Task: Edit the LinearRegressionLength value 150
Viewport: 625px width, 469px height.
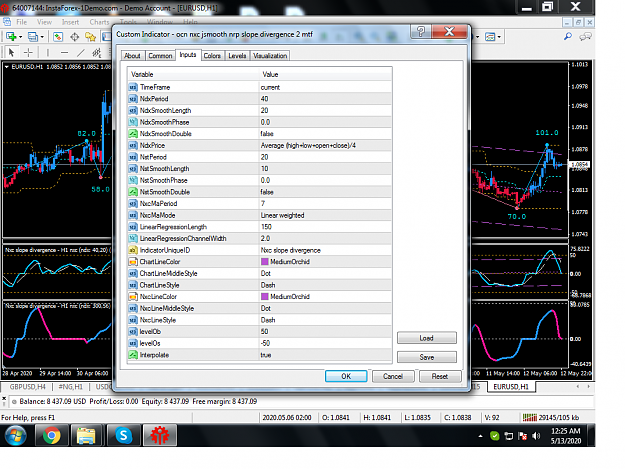Action: 325,227
